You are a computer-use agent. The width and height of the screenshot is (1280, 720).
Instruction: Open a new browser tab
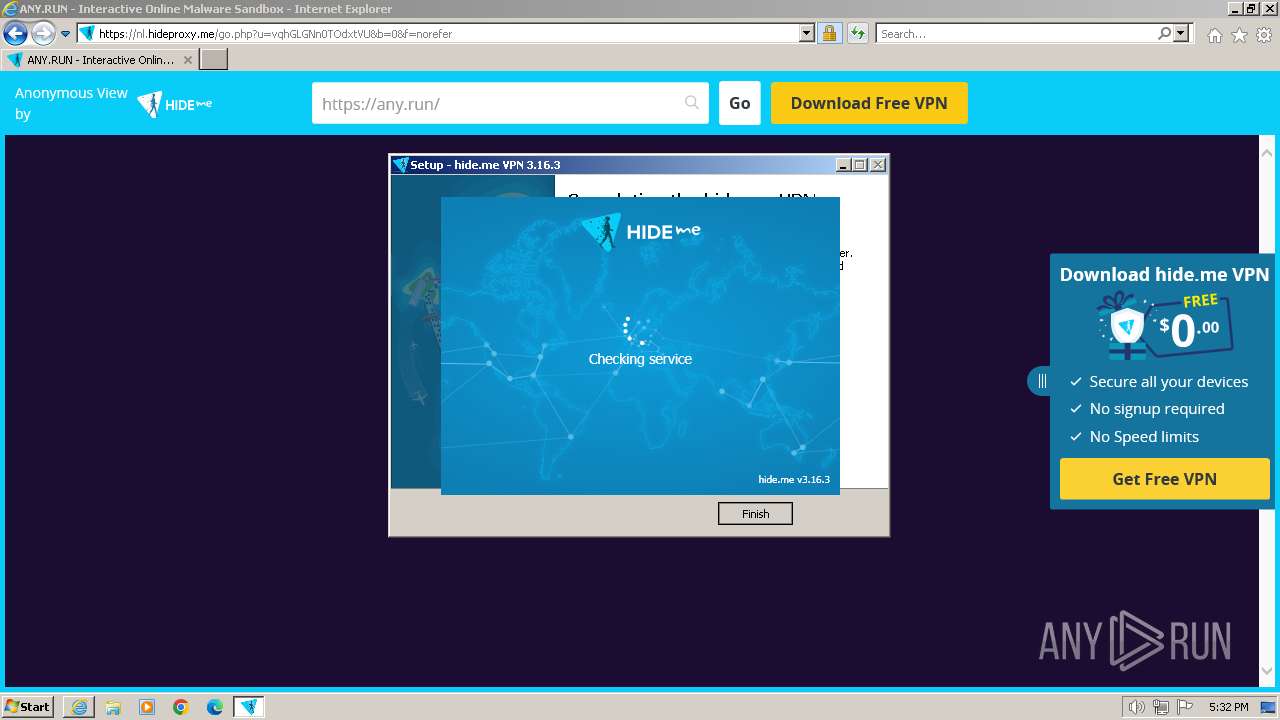point(214,60)
